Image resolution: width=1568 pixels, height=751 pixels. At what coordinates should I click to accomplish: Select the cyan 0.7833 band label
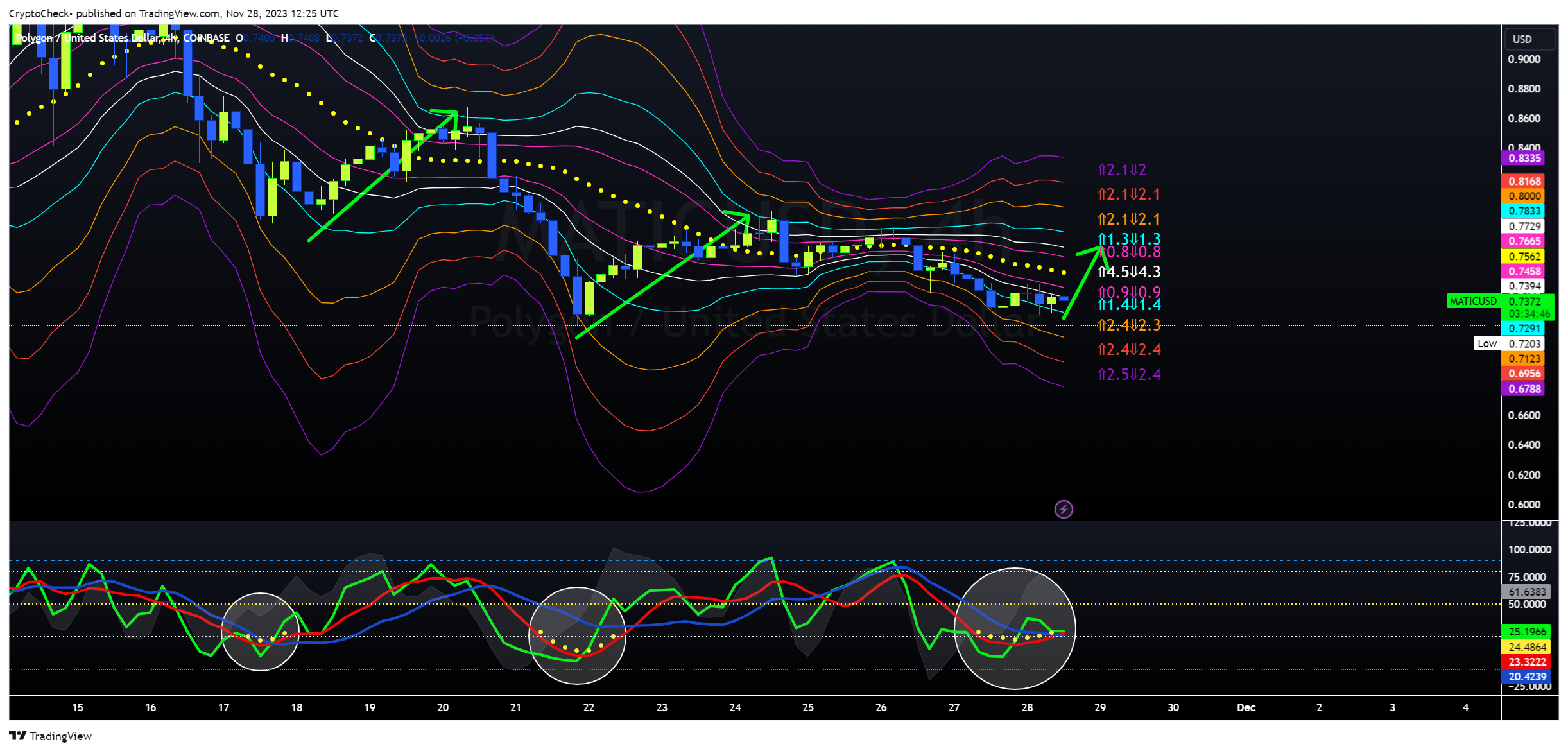(1524, 211)
